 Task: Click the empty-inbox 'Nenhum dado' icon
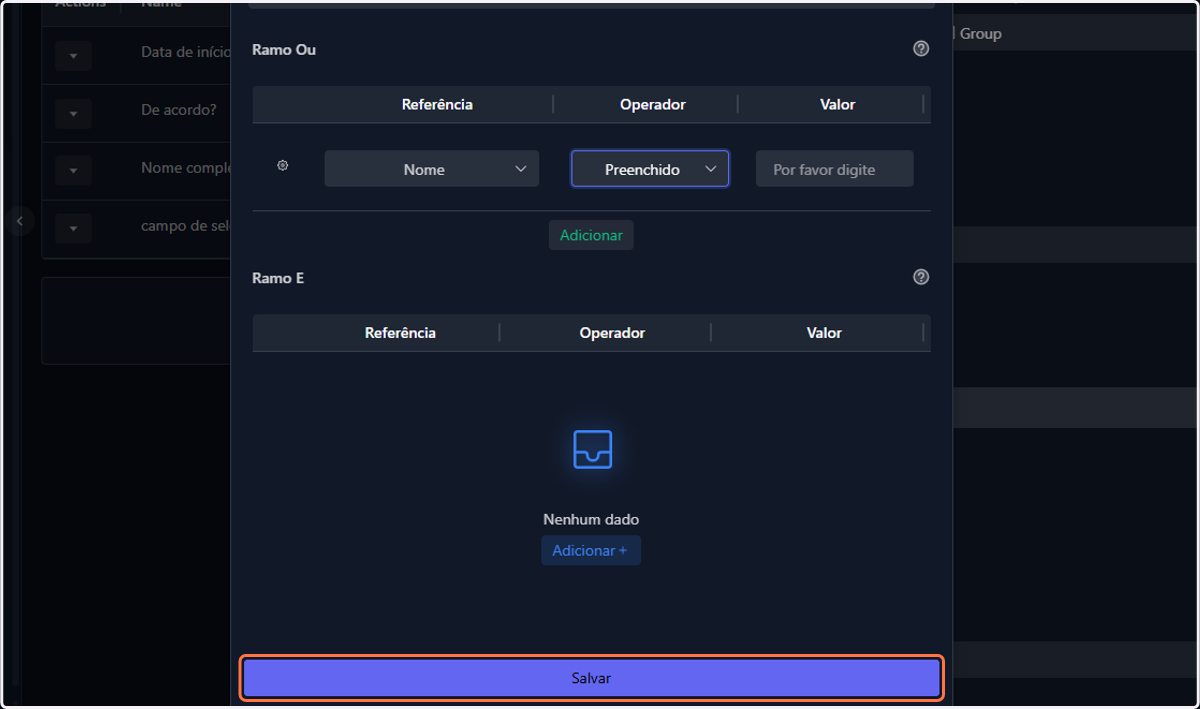point(592,450)
